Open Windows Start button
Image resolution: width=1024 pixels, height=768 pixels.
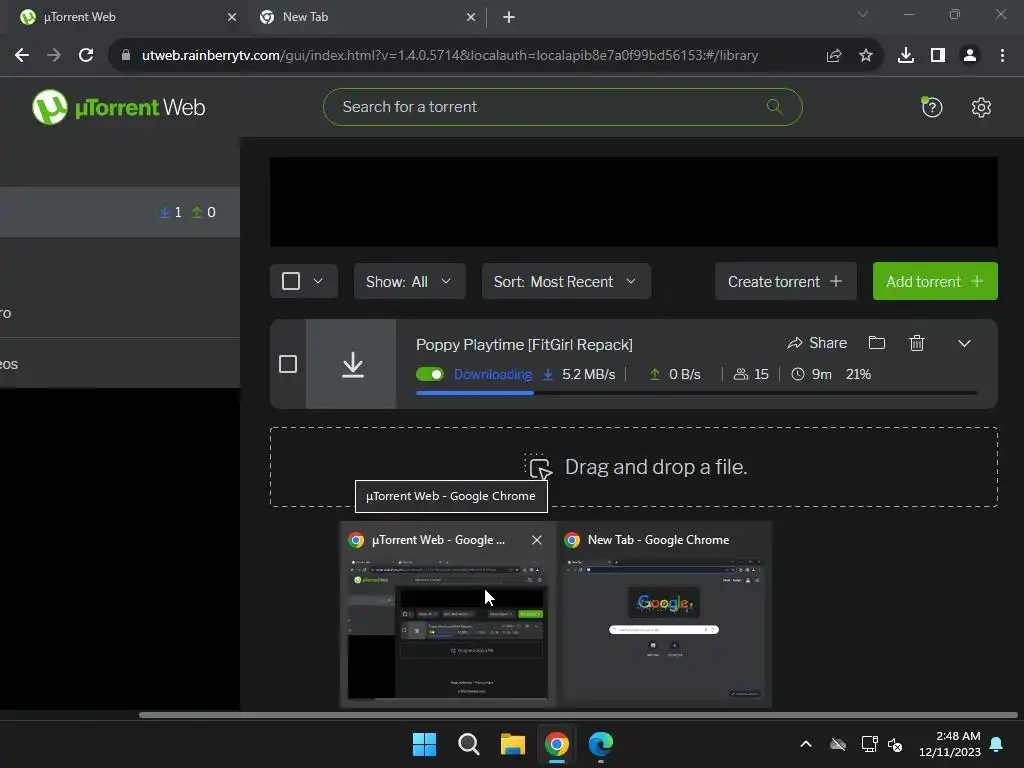click(424, 744)
